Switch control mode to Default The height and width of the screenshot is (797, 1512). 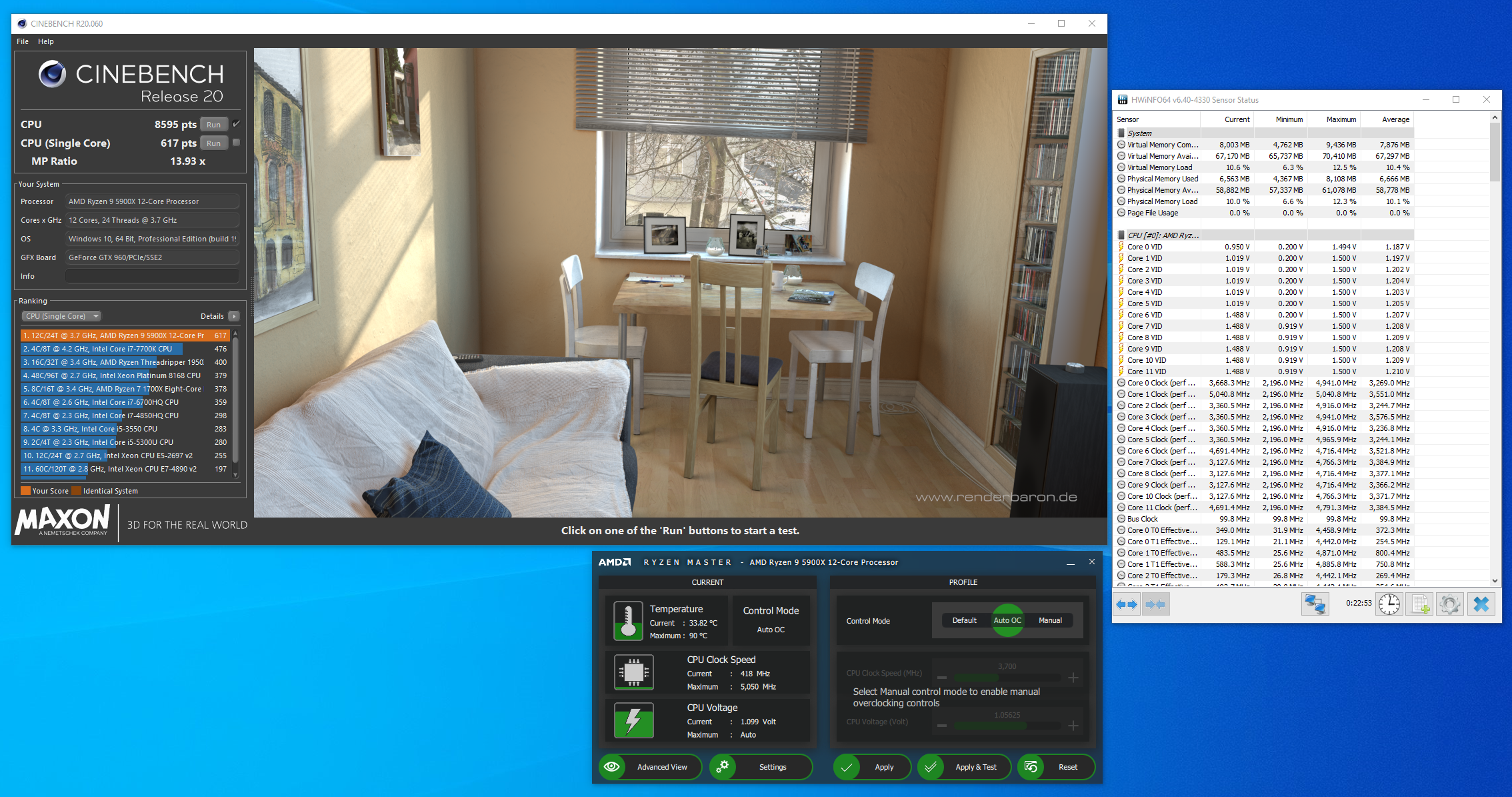point(964,620)
